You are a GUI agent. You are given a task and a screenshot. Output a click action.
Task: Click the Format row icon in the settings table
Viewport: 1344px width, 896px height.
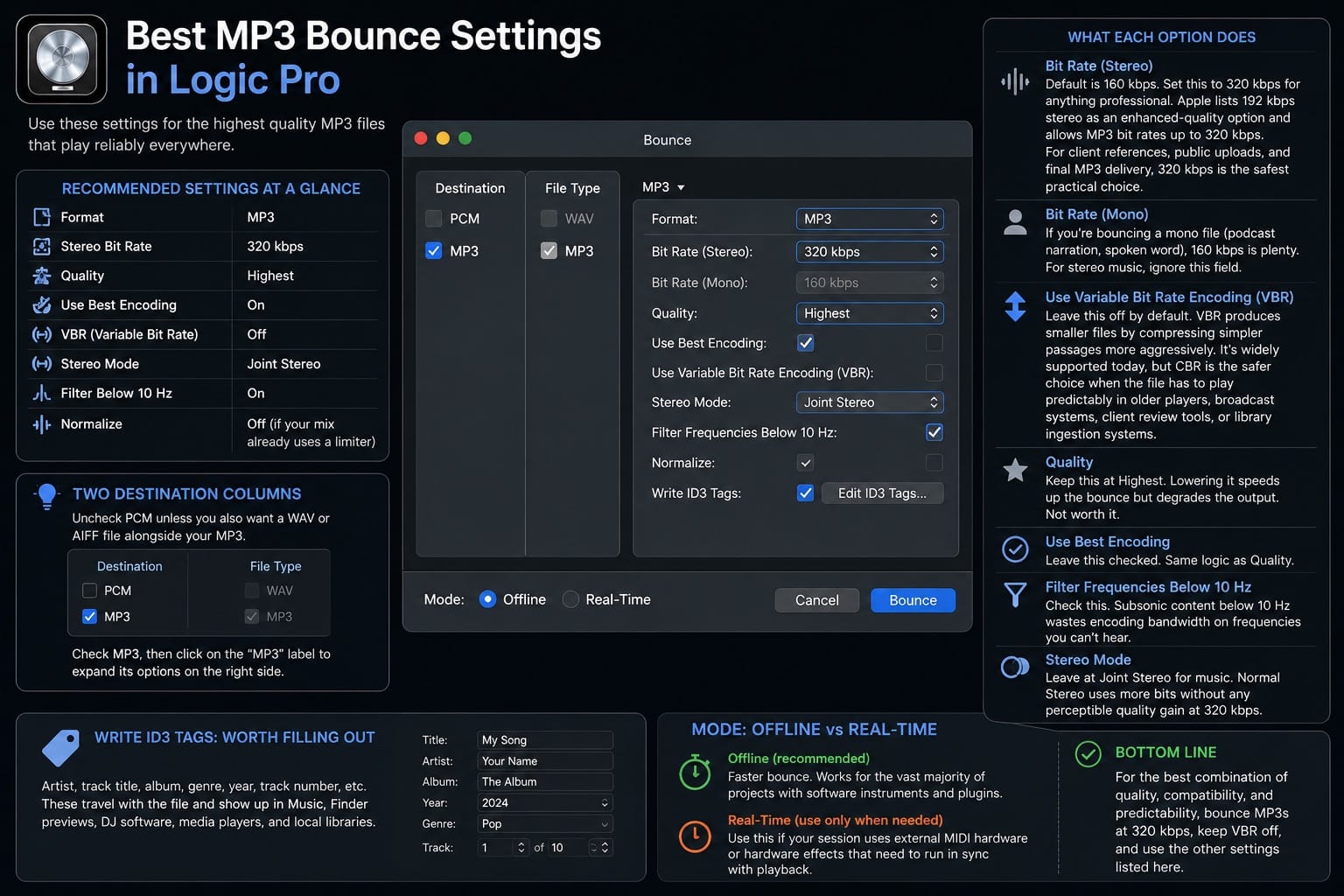pos(41,217)
